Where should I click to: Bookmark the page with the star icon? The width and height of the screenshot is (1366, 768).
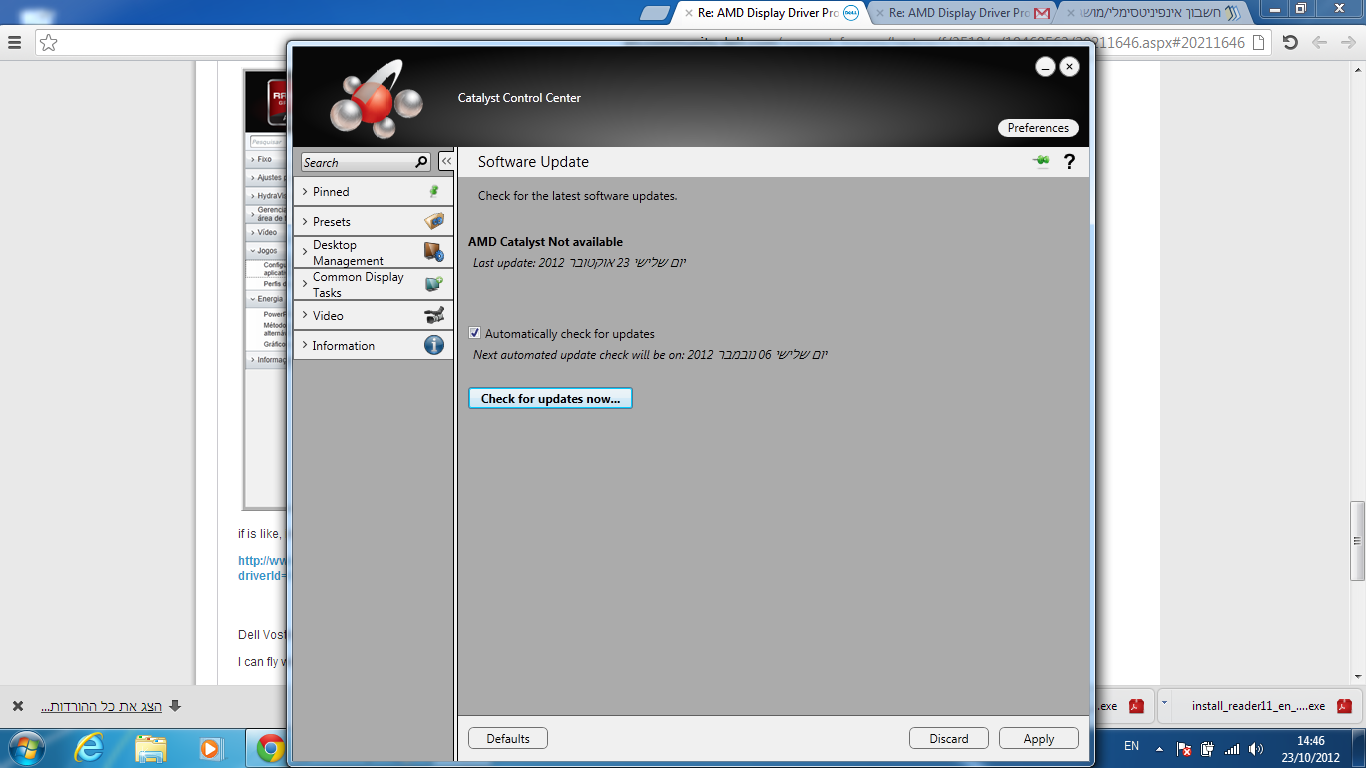pyautogui.click(x=48, y=42)
